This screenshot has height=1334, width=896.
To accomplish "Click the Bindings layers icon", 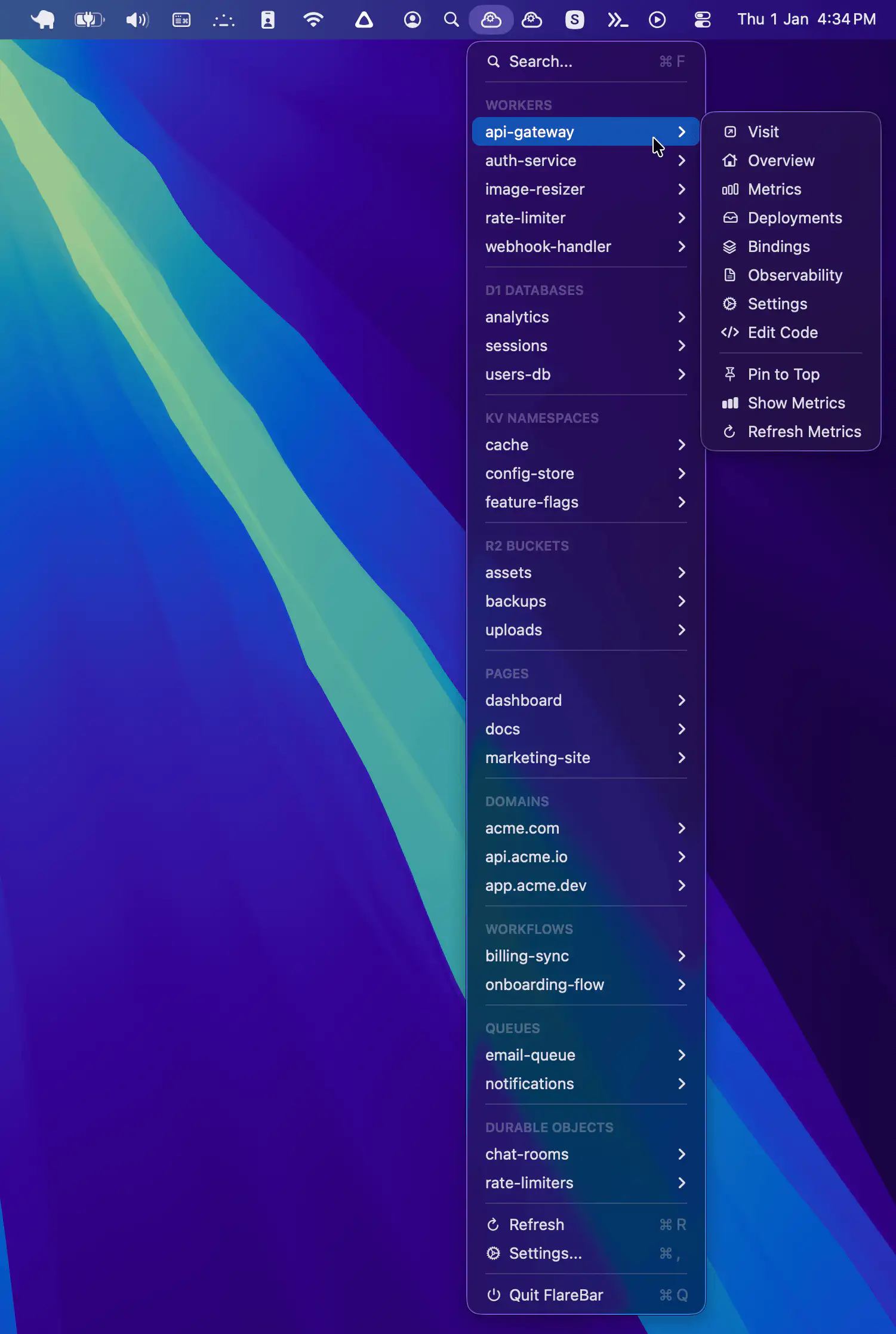I will (729, 247).
